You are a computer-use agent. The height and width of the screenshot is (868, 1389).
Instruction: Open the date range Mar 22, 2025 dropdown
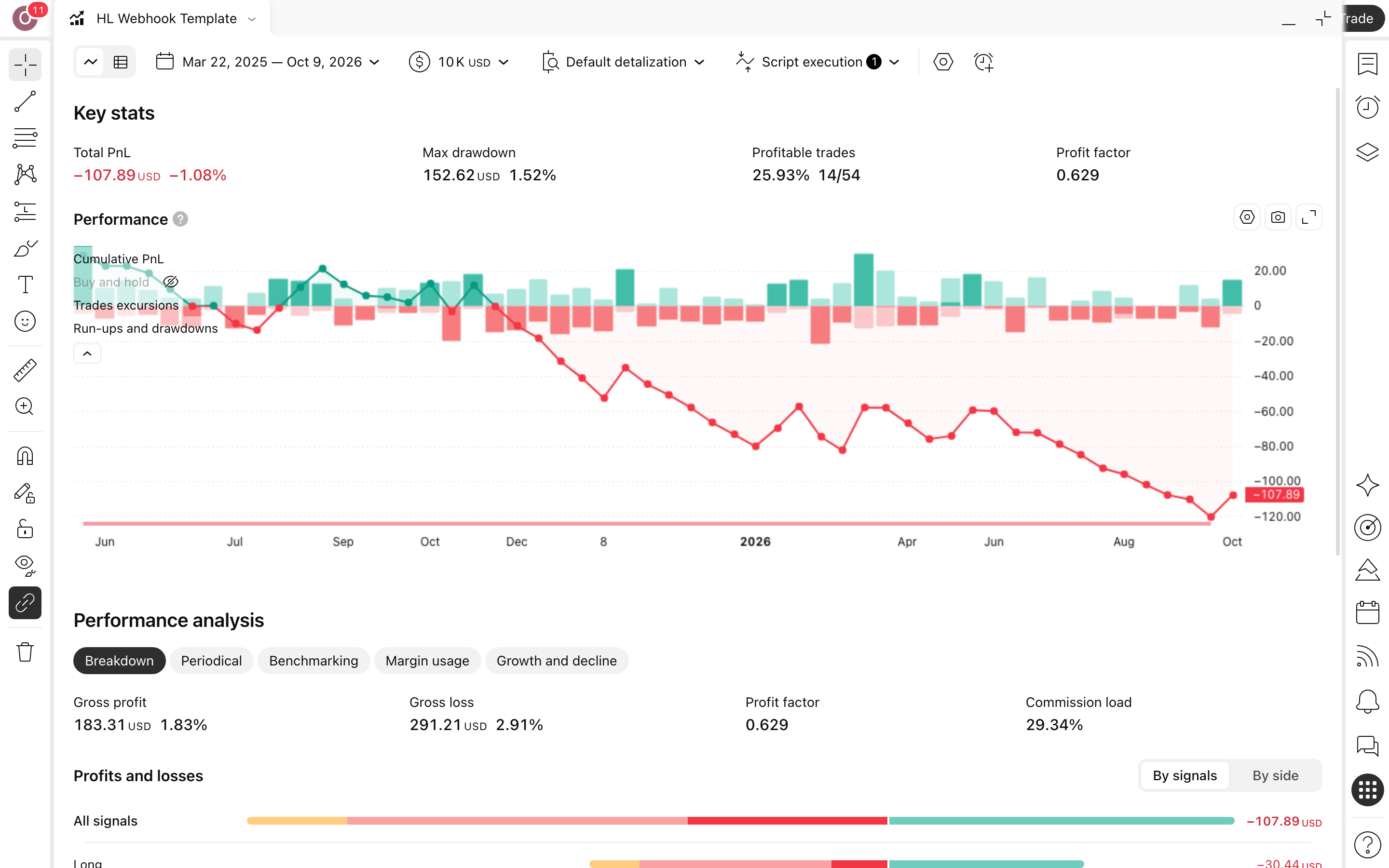268,62
